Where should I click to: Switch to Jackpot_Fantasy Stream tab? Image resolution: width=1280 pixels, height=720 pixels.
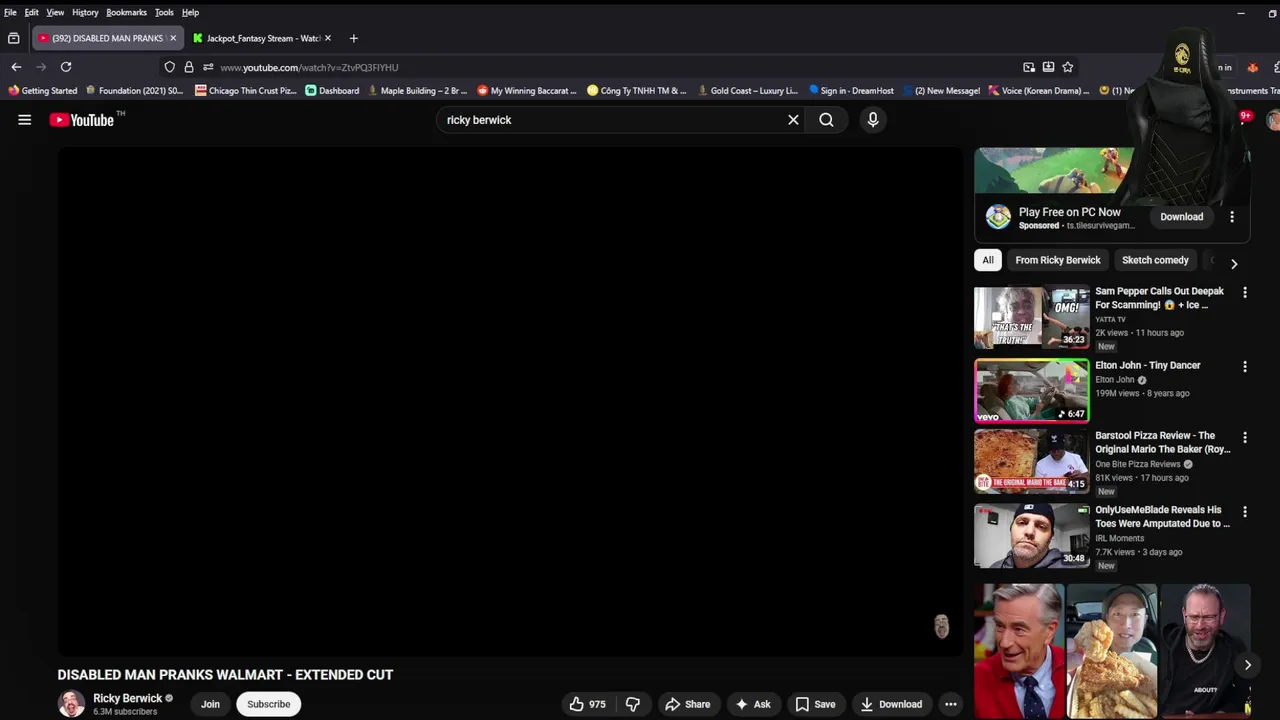coord(262,38)
